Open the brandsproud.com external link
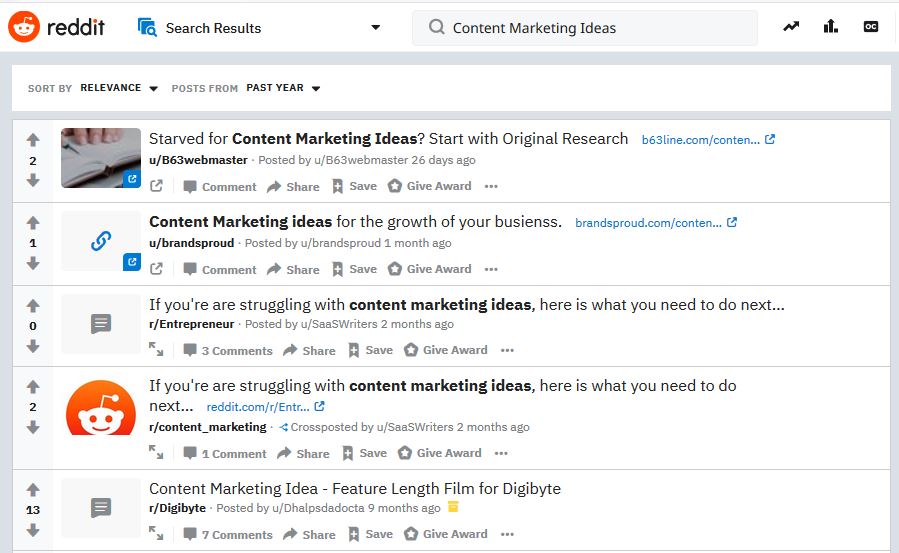The width and height of the screenshot is (899, 553). [656, 223]
